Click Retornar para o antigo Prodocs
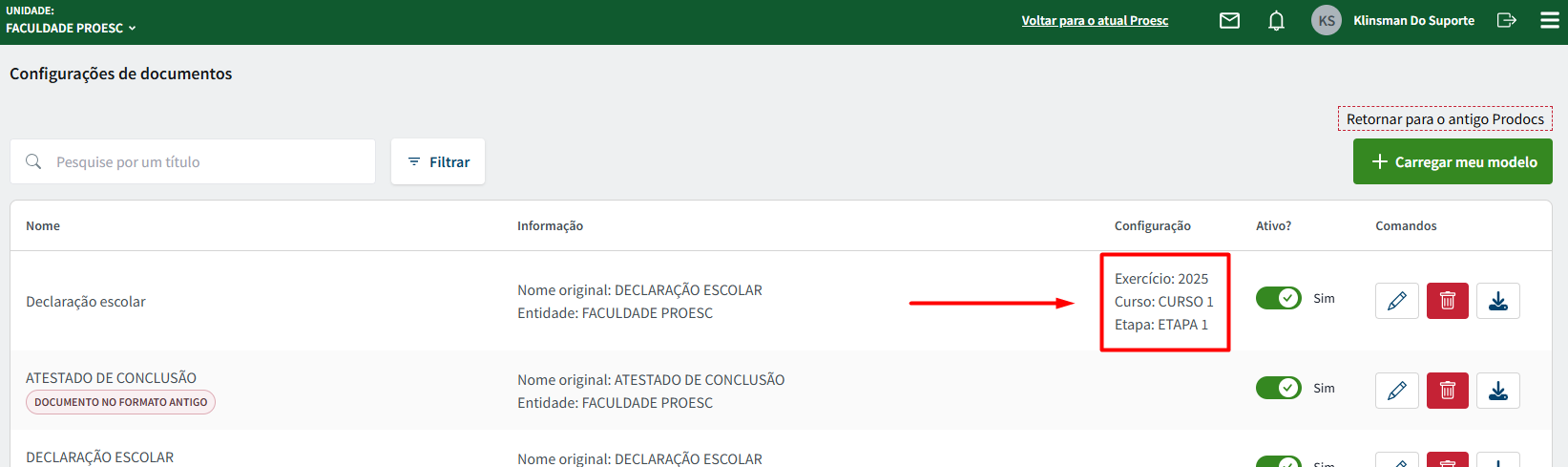1568x467 pixels. coord(1445,118)
